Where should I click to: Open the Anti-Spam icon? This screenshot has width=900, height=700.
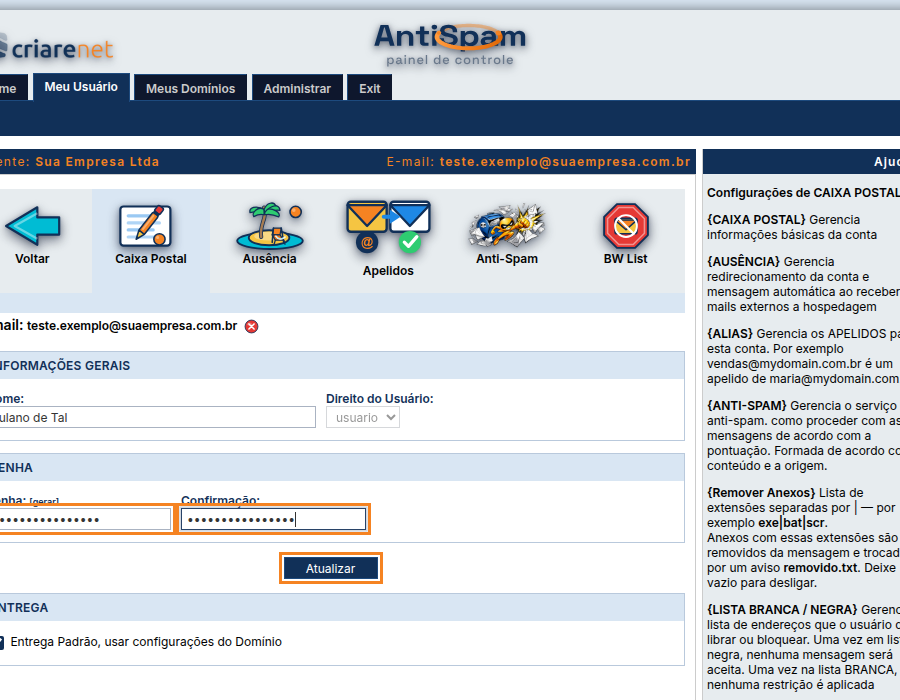pyautogui.click(x=507, y=225)
